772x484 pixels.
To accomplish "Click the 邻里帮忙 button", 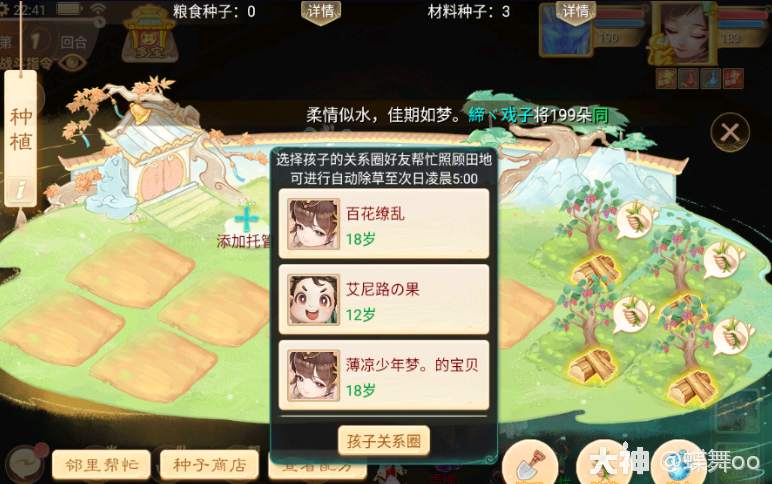I will [x=101, y=464].
